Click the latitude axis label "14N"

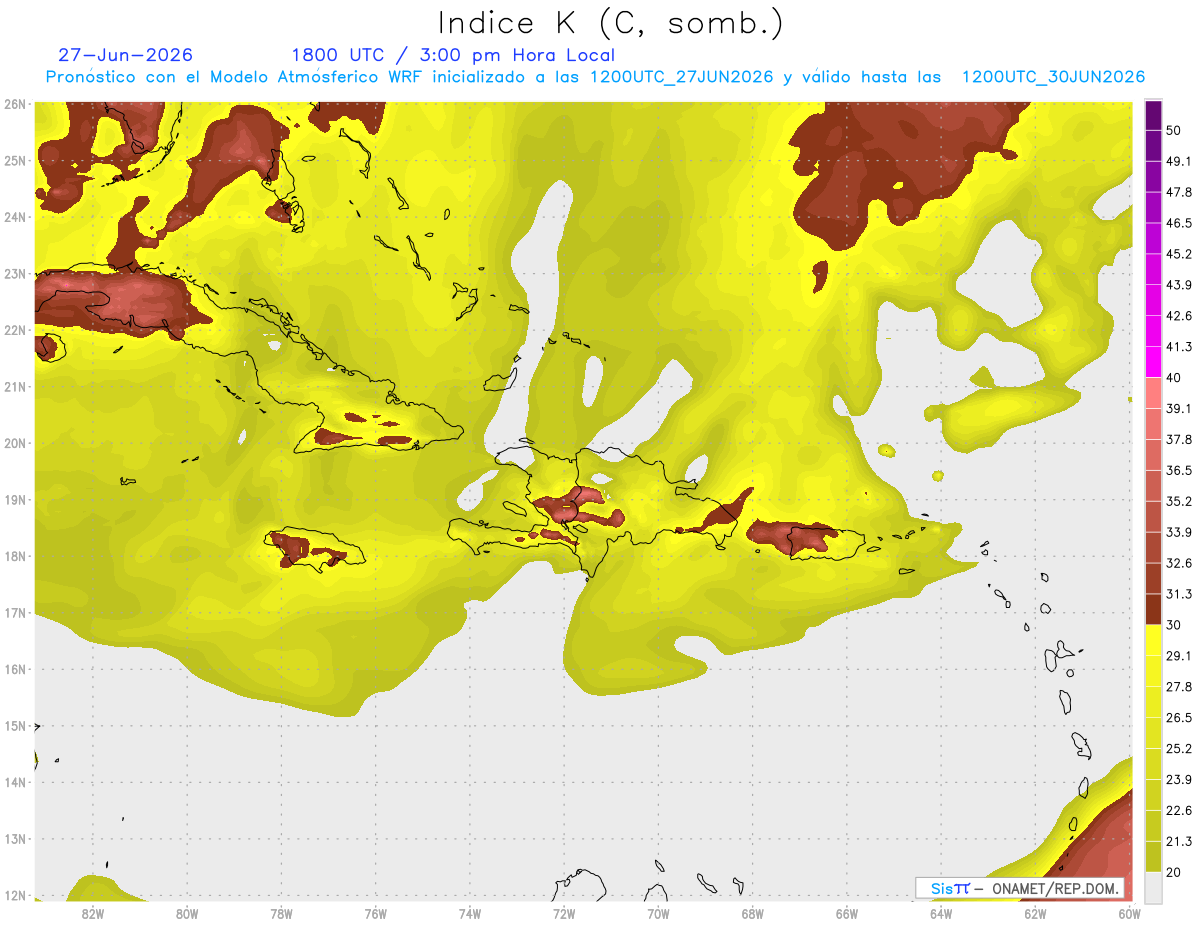(x=15, y=782)
